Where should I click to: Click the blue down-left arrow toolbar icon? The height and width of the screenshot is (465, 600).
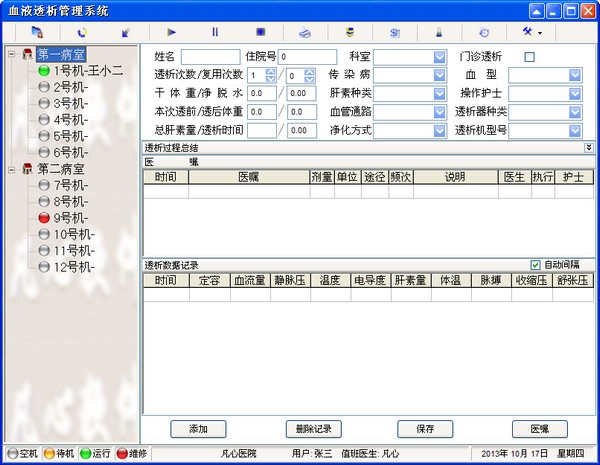(x=126, y=33)
